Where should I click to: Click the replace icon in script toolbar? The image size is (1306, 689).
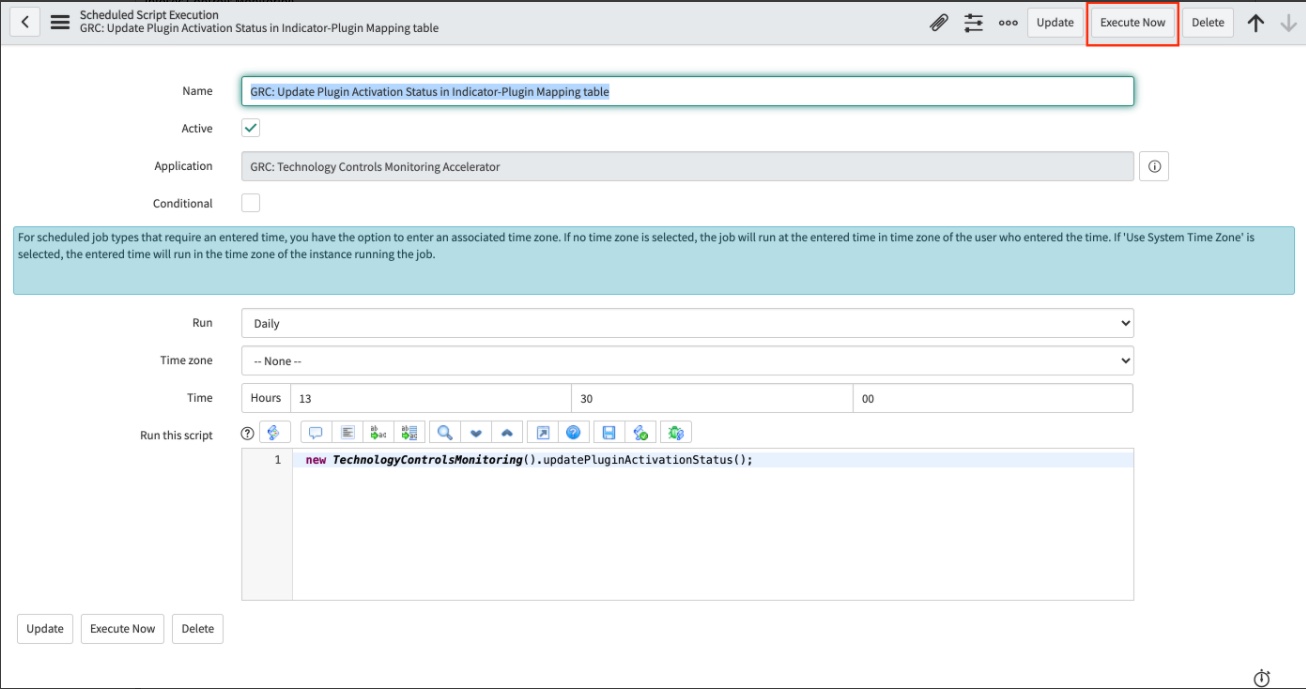tap(378, 432)
